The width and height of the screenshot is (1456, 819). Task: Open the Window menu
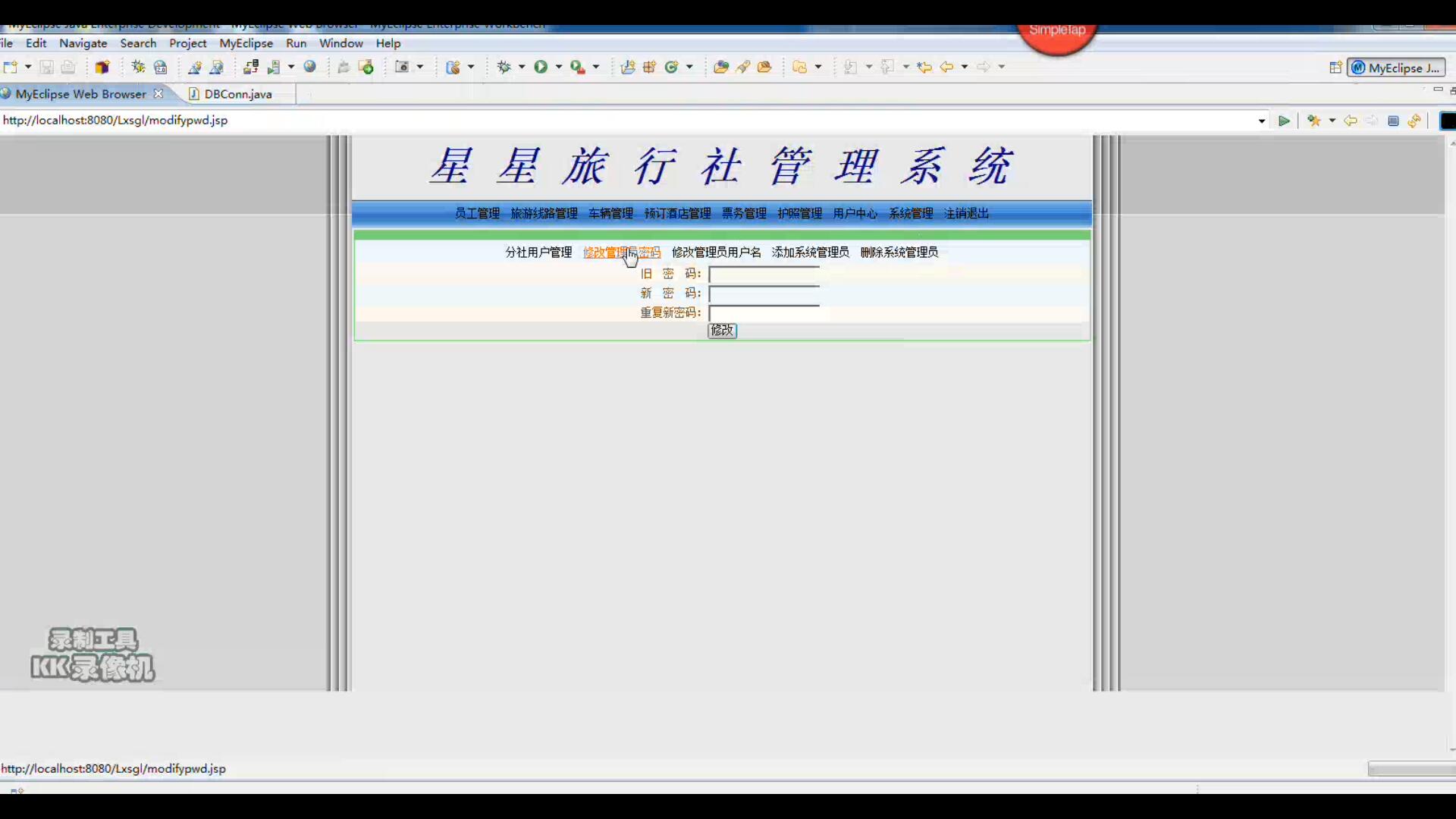coord(341,43)
